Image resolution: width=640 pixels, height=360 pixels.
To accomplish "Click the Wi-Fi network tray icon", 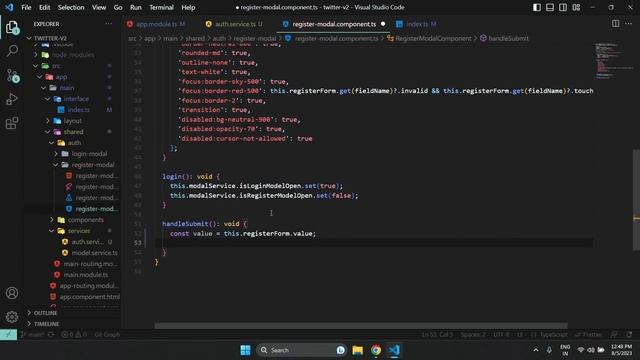I will (x=580, y=350).
